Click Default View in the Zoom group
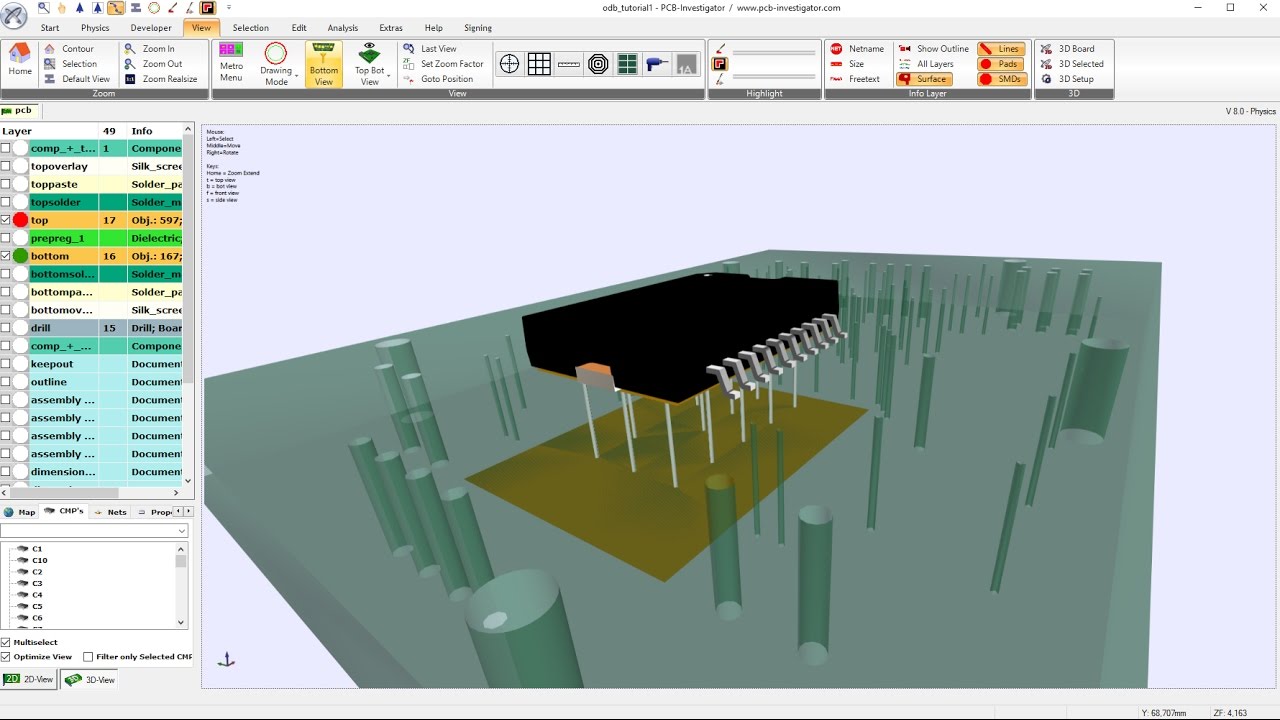This screenshot has height=720, width=1280. [x=77, y=79]
